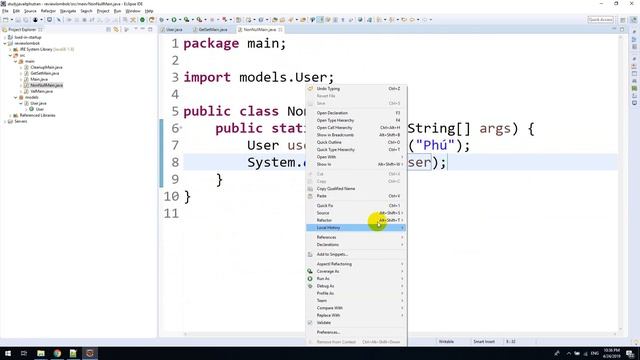The image size is (640, 360).
Task: Collapse the src folder node
Action: tap(11, 55)
